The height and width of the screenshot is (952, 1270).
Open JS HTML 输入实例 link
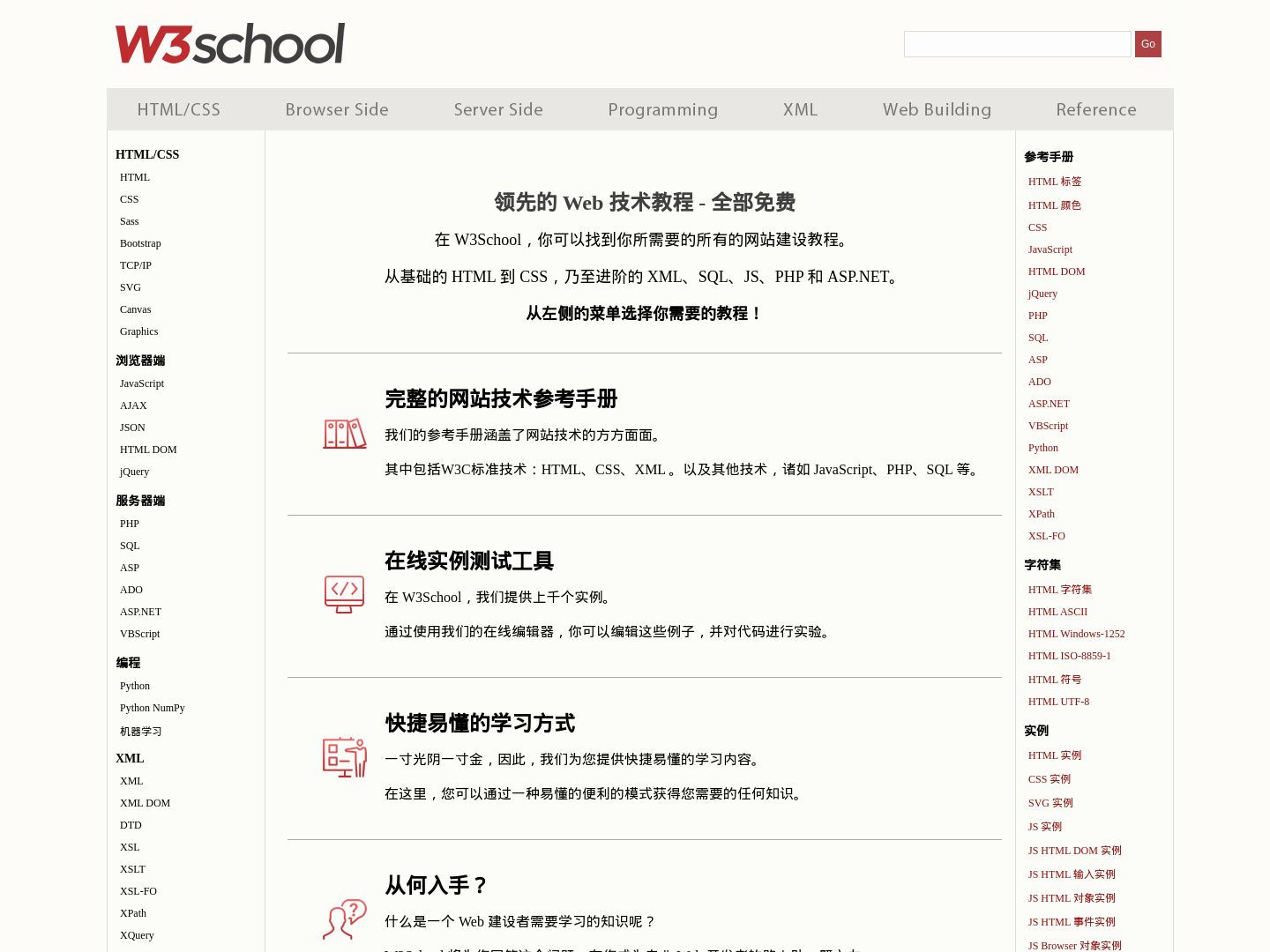(x=1072, y=874)
